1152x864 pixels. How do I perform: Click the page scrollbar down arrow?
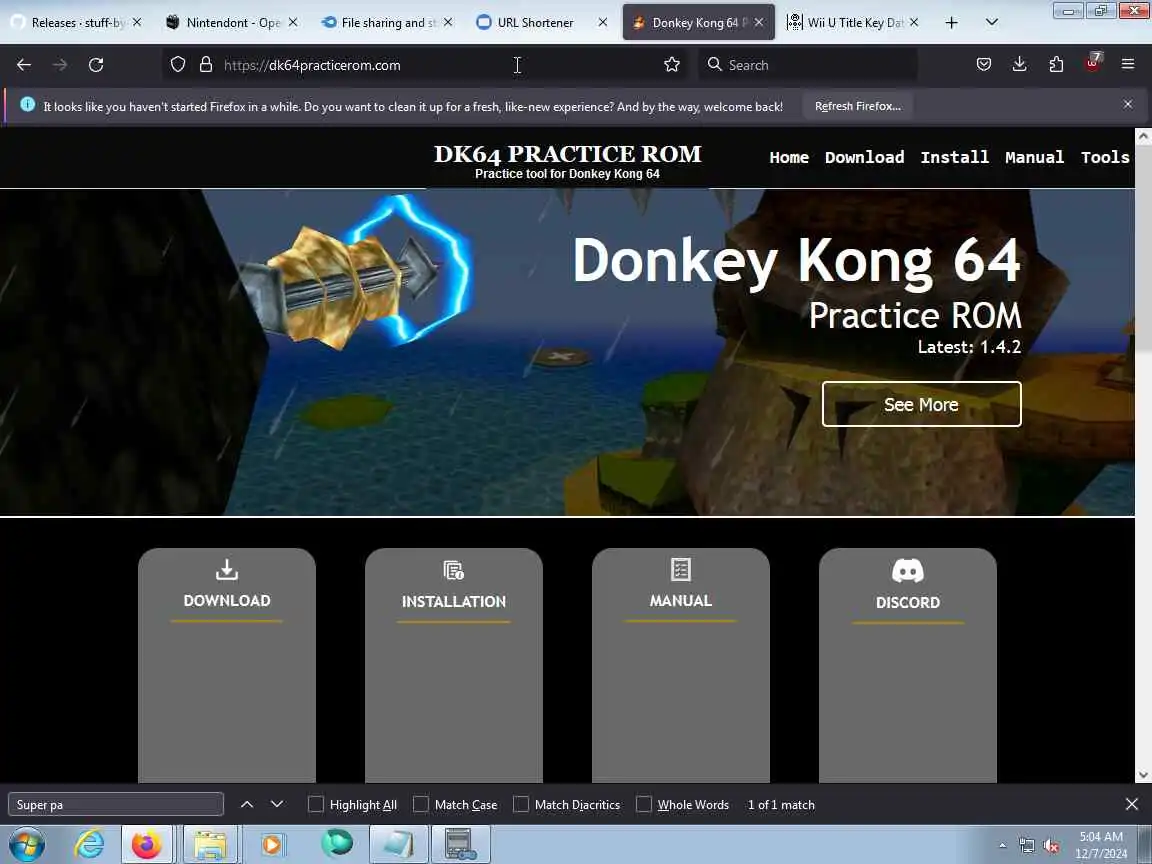click(x=1143, y=775)
